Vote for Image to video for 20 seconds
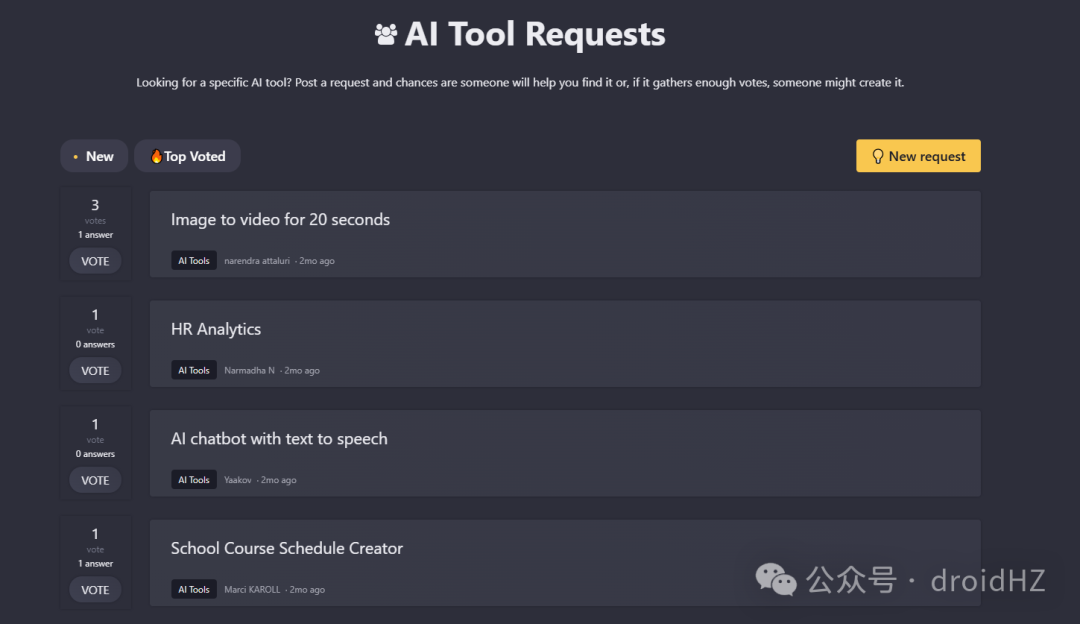Screen dimensions: 1080x624 [95, 261]
